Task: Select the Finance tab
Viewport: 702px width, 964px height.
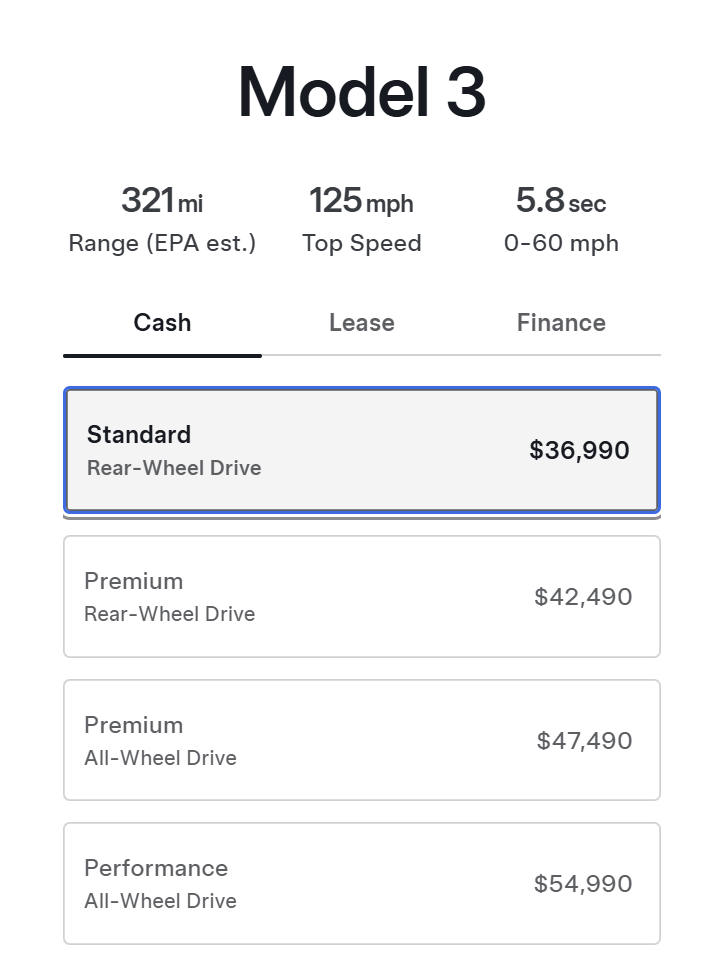Action: point(561,323)
